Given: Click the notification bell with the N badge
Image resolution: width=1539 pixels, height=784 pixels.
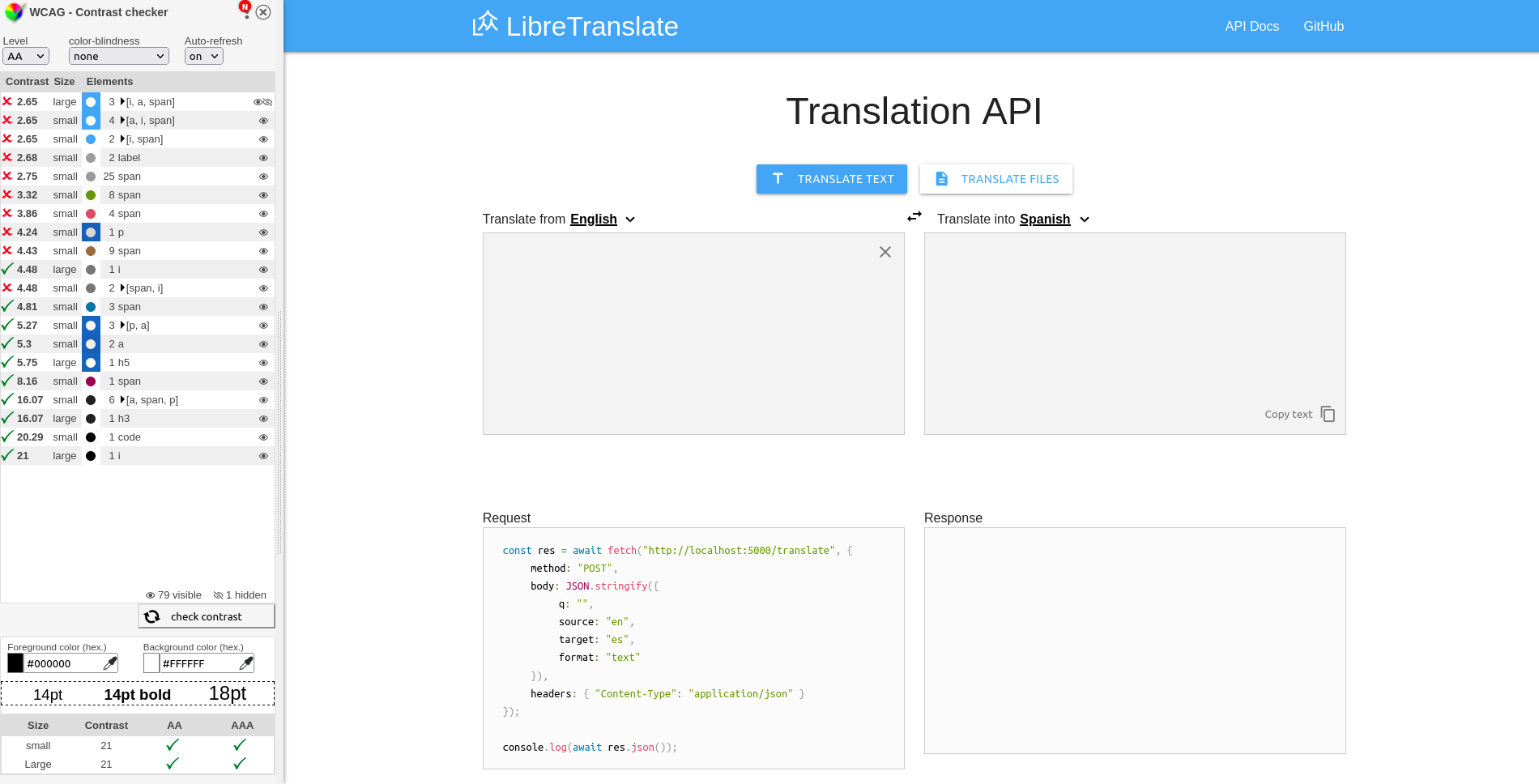Looking at the screenshot, I should click(x=245, y=10).
